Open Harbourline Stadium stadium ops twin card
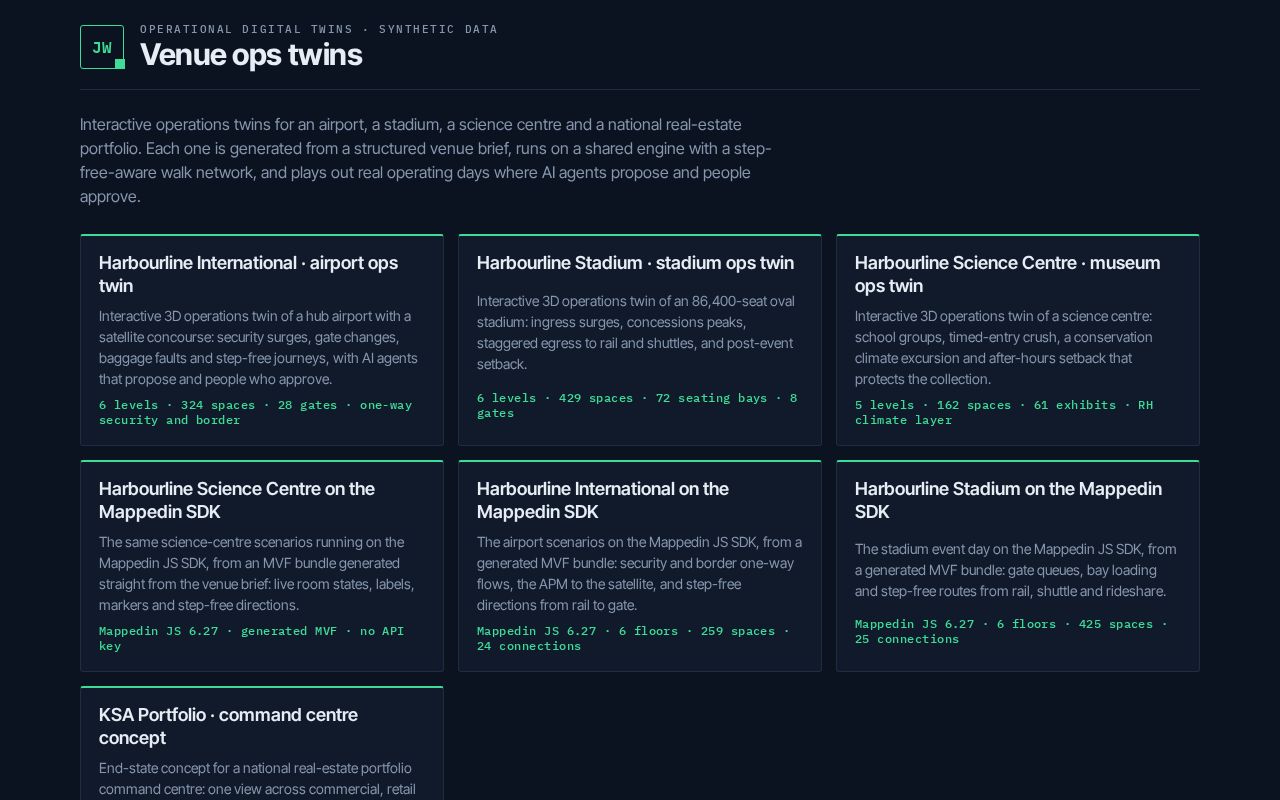This screenshot has width=1280, height=800. (640, 340)
